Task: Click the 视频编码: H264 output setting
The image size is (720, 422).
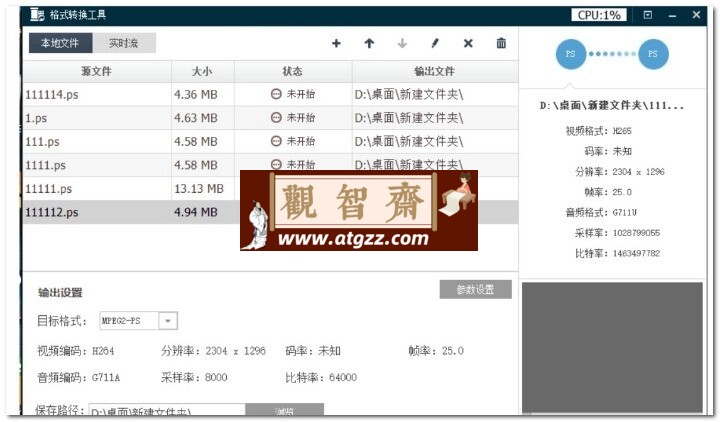Action: tap(76, 351)
